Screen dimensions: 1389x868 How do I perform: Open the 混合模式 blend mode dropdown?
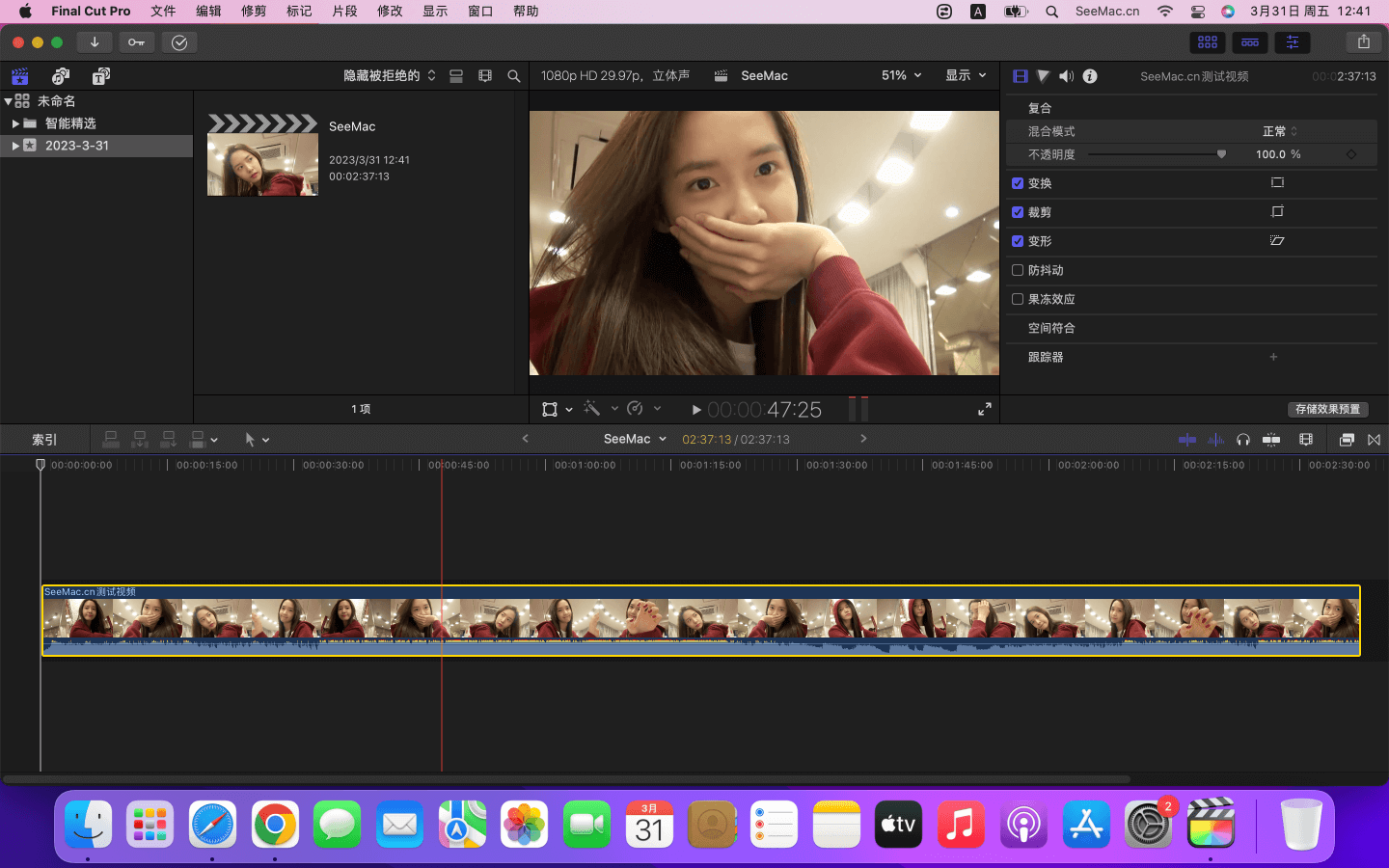click(1279, 131)
